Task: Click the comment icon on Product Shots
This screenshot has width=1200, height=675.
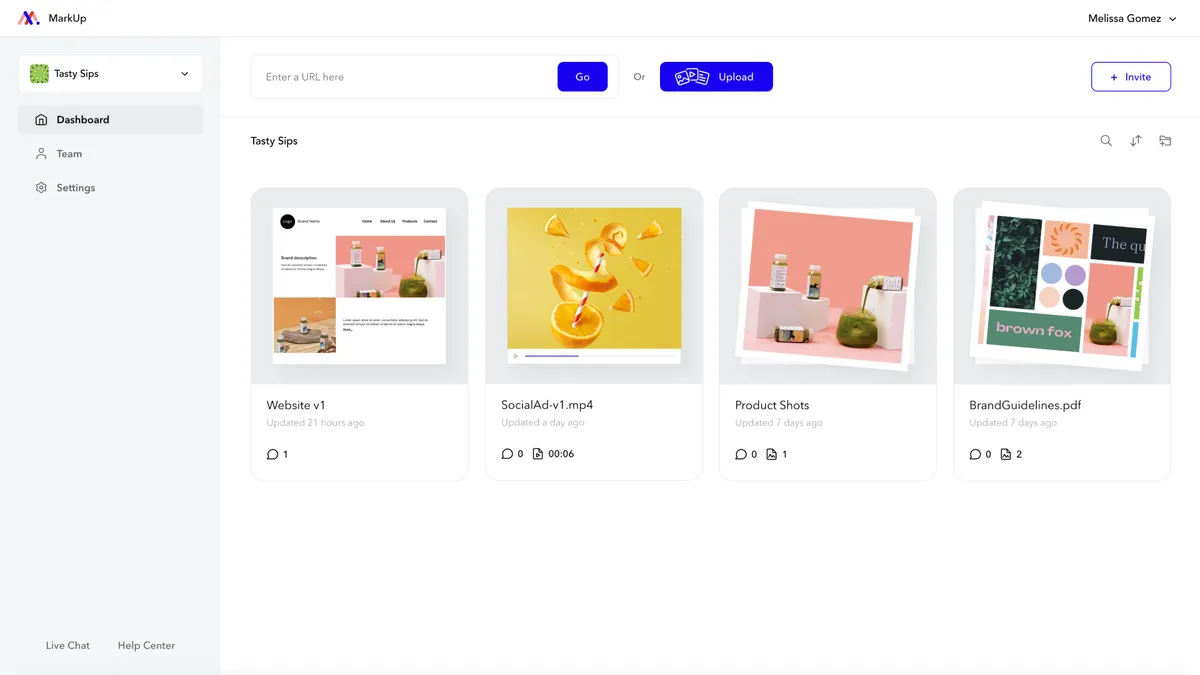Action: (741, 454)
